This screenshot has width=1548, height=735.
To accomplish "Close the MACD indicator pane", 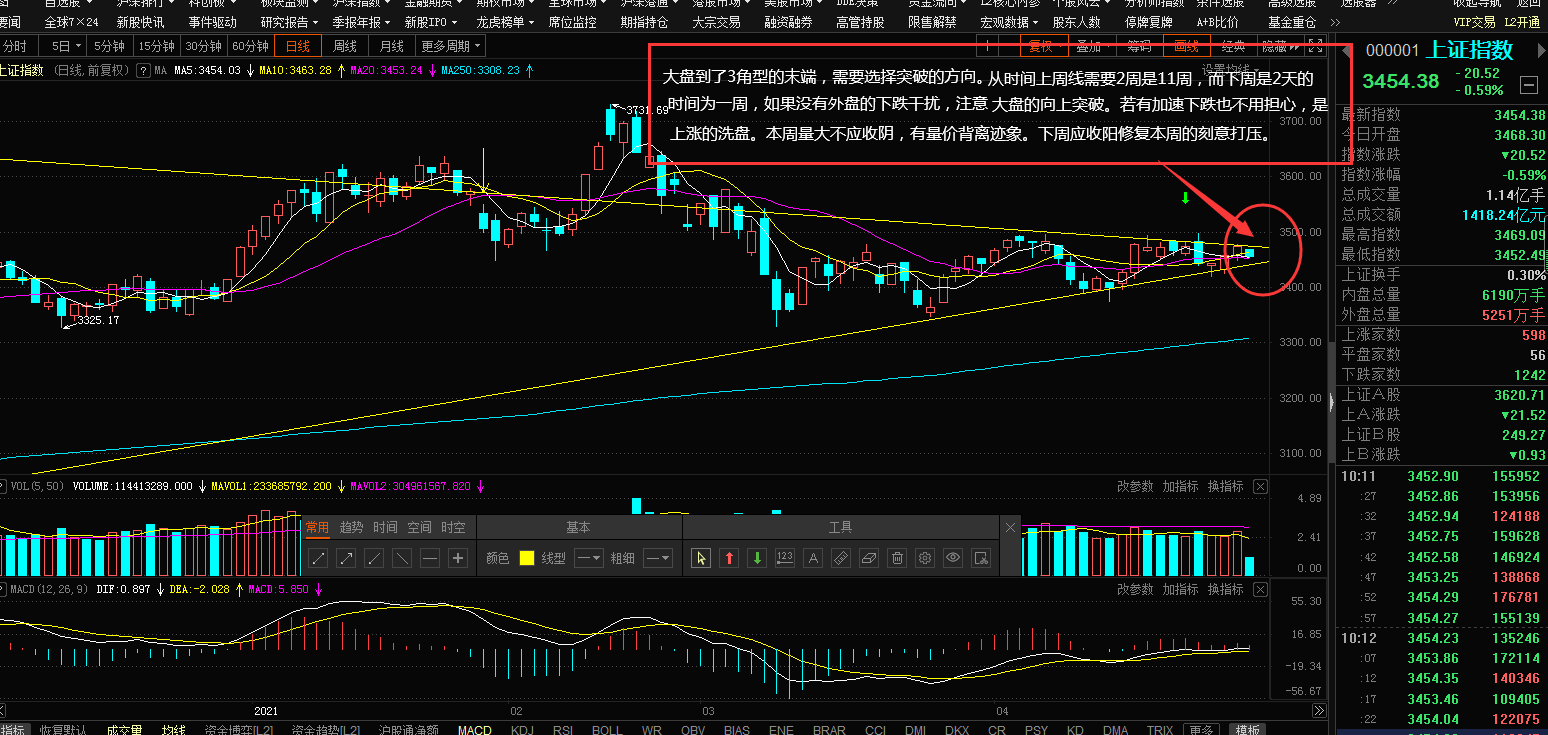I will (x=1260, y=590).
